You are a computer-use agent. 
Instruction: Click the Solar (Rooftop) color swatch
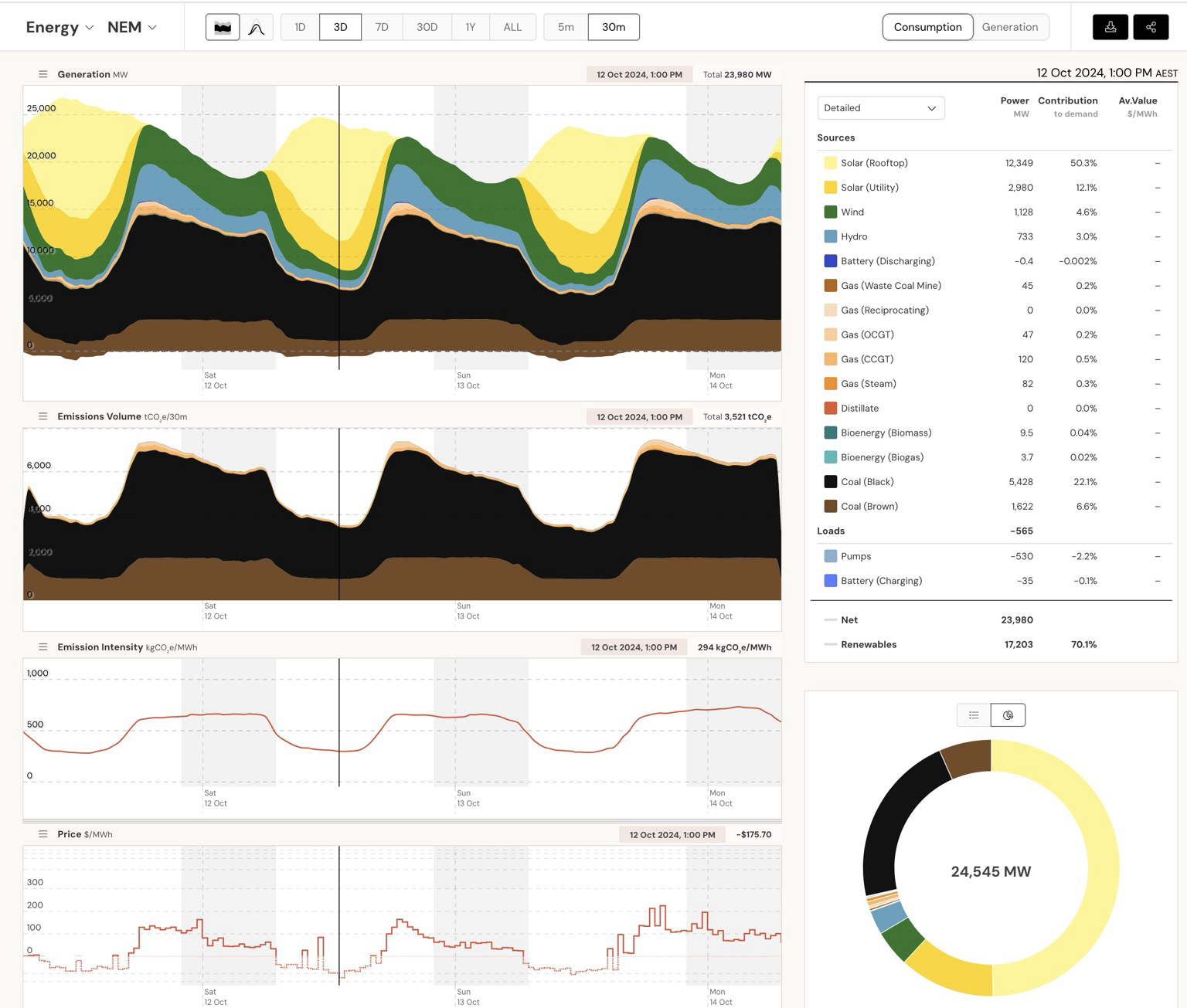click(831, 163)
